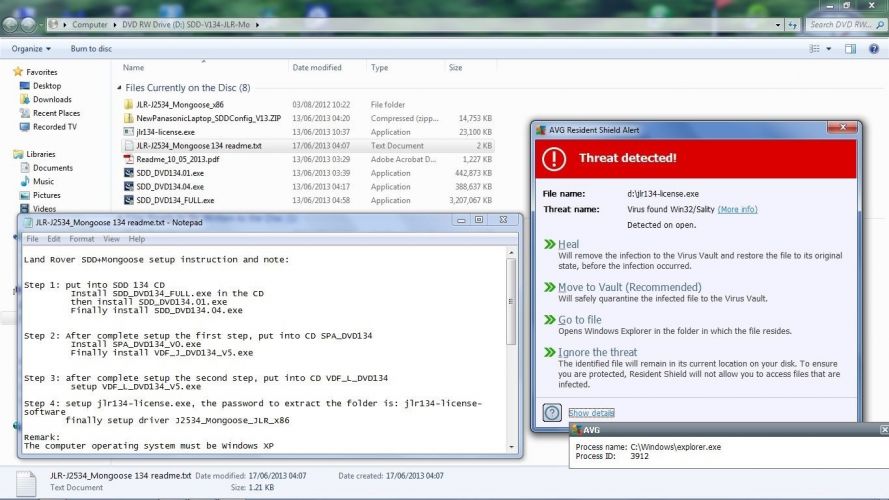Open the Organize dropdown menu
The image size is (889, 500).
(x=31, y=49)
